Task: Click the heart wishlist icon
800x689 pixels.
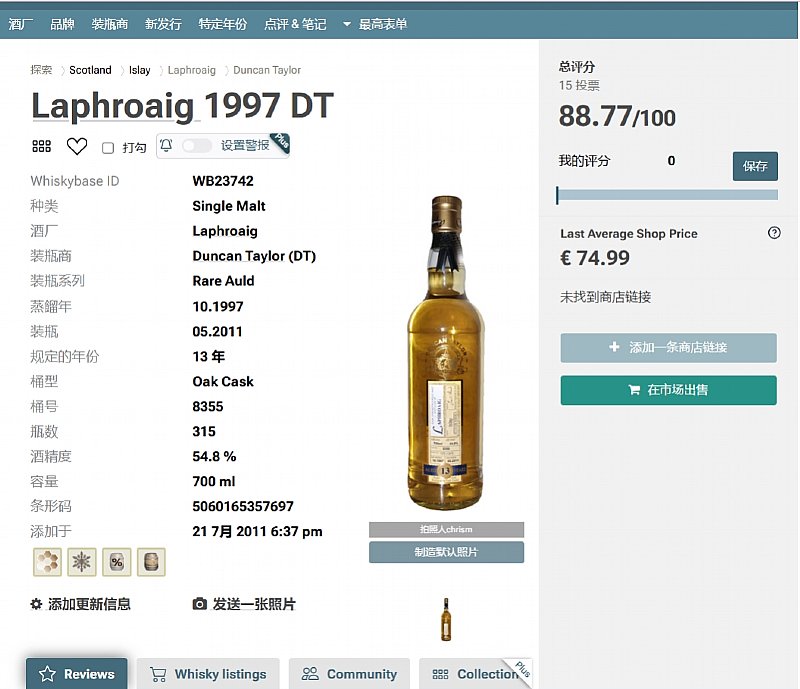Action: pyautogui.click(x=77, y=147)
